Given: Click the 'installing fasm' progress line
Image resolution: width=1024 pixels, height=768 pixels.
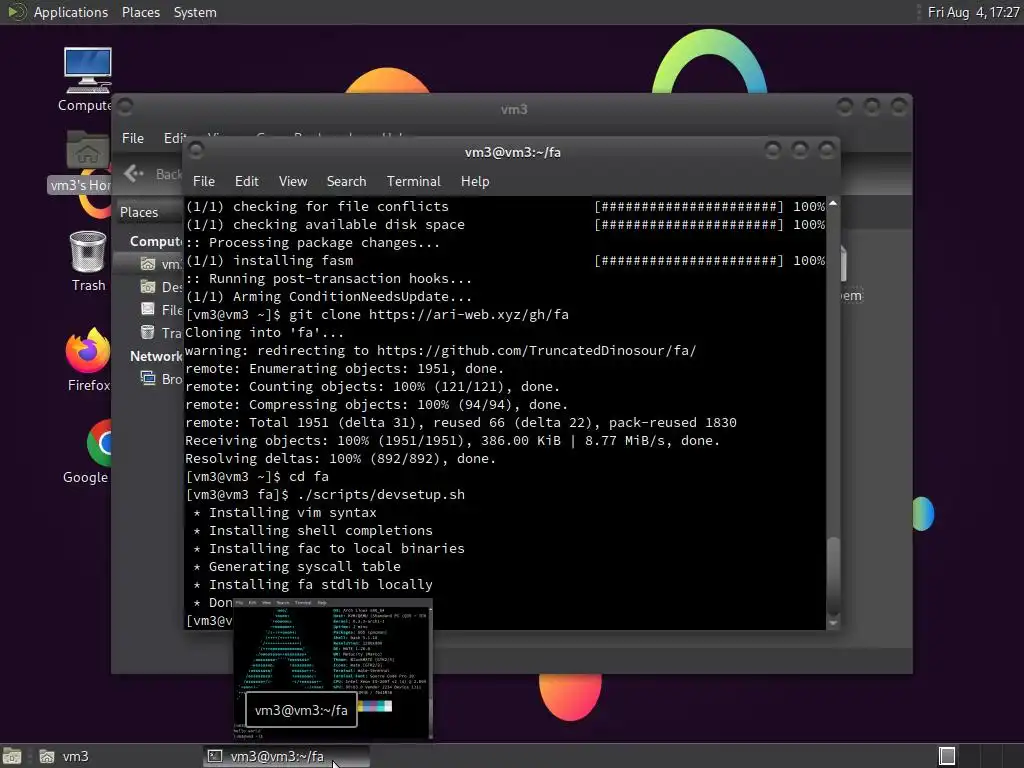Looking at the screenshot, I should [505, 261].
